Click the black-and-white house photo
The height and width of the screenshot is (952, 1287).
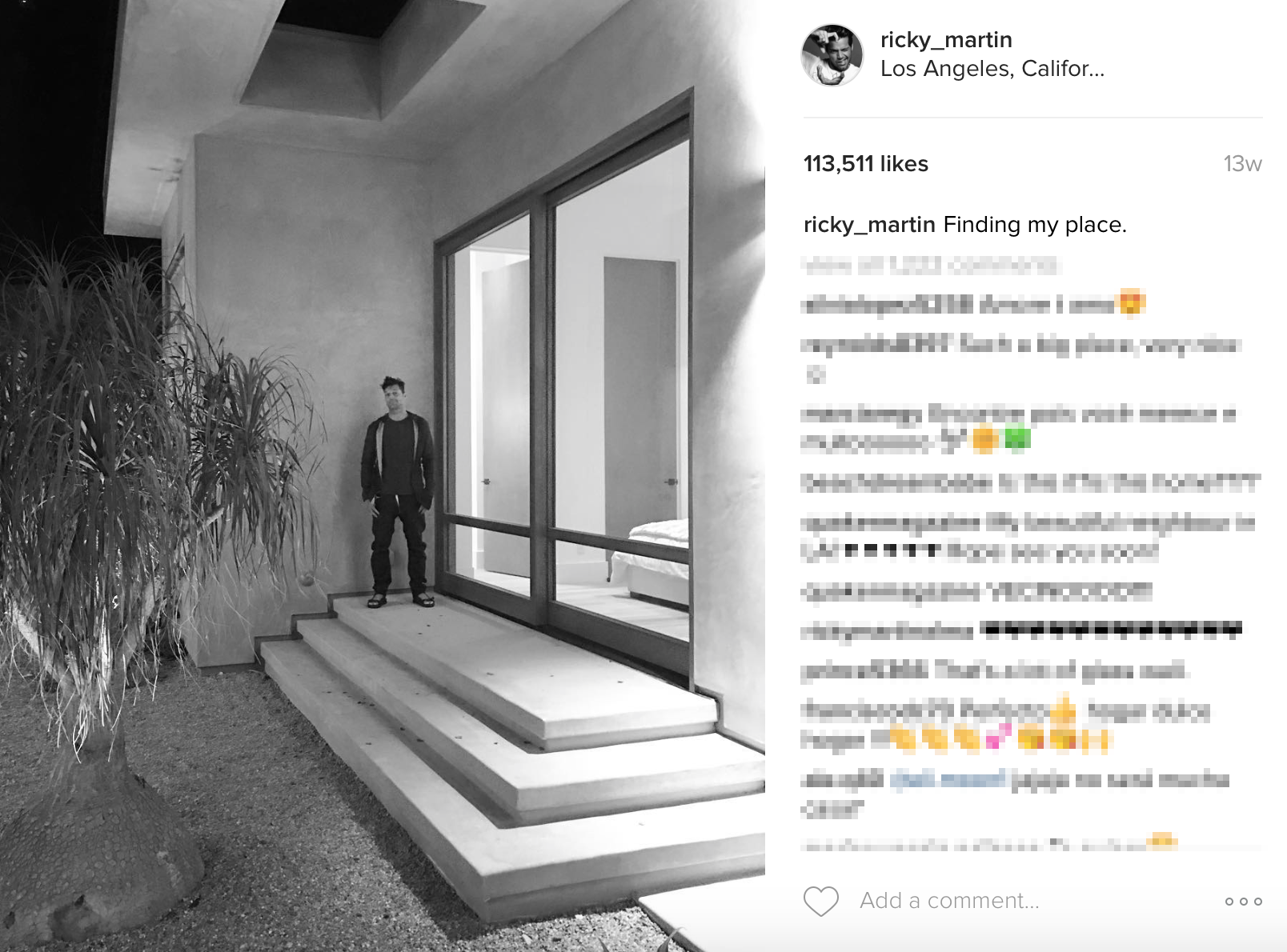tap(383, 476)
